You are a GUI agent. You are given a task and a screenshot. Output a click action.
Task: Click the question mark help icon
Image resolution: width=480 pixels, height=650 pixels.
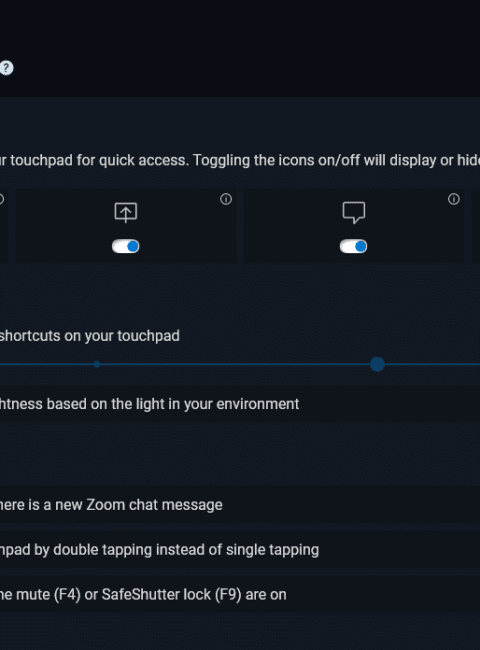pyautogui.click(x=6, y=68)
